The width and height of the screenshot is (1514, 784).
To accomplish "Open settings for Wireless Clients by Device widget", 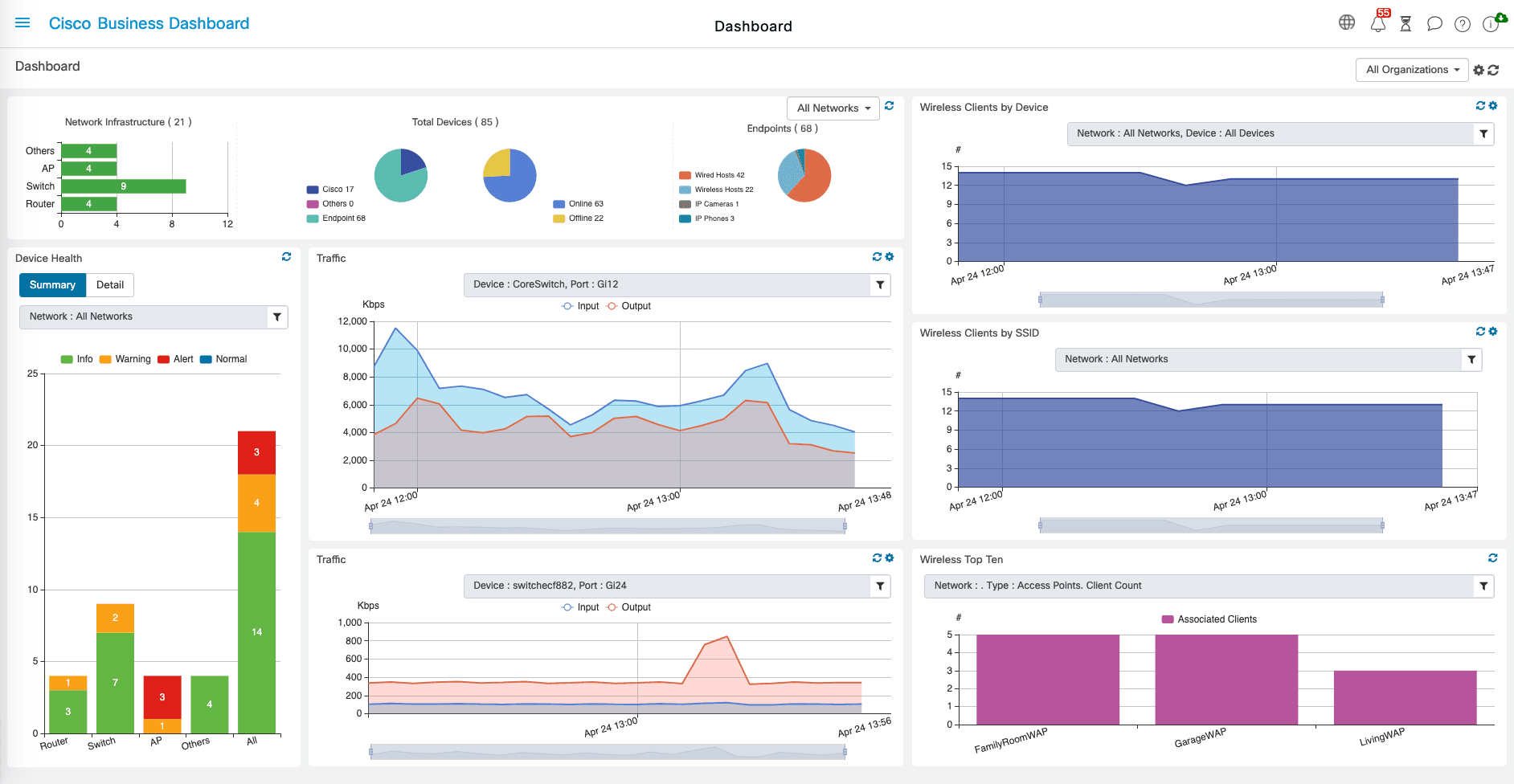I will click(x=1493, y=106).
